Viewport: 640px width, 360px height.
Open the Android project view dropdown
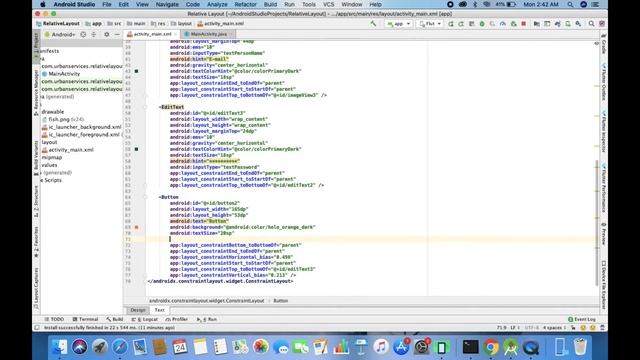coord(60,35)
